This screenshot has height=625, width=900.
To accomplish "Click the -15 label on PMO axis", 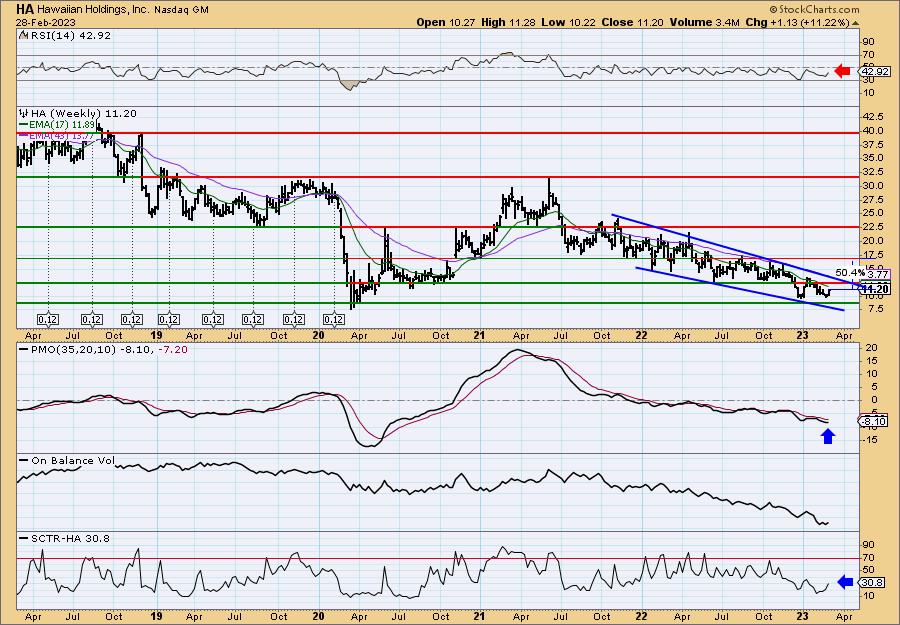I will 871,440.
